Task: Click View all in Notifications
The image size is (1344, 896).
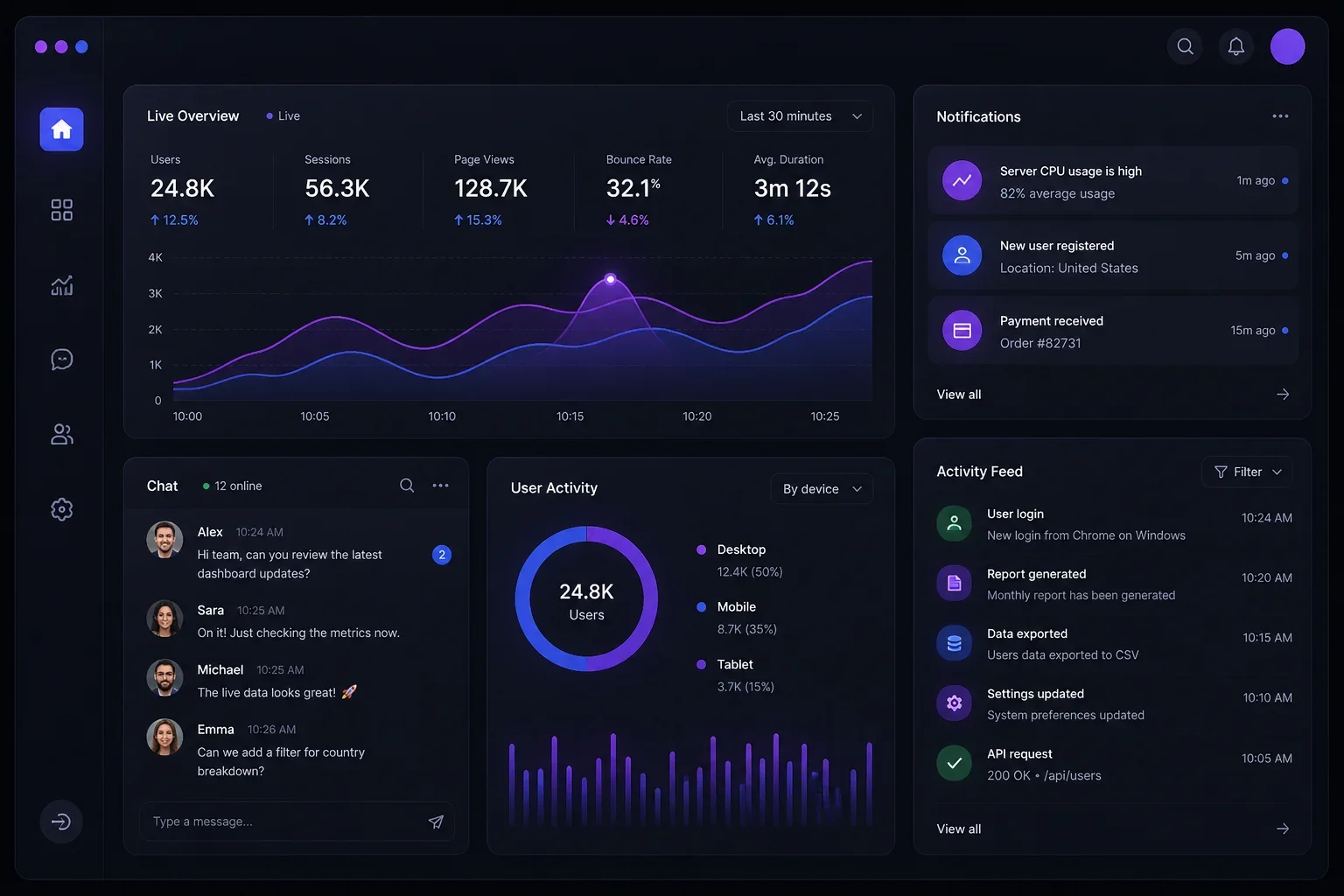Action: tap(959, 395)
